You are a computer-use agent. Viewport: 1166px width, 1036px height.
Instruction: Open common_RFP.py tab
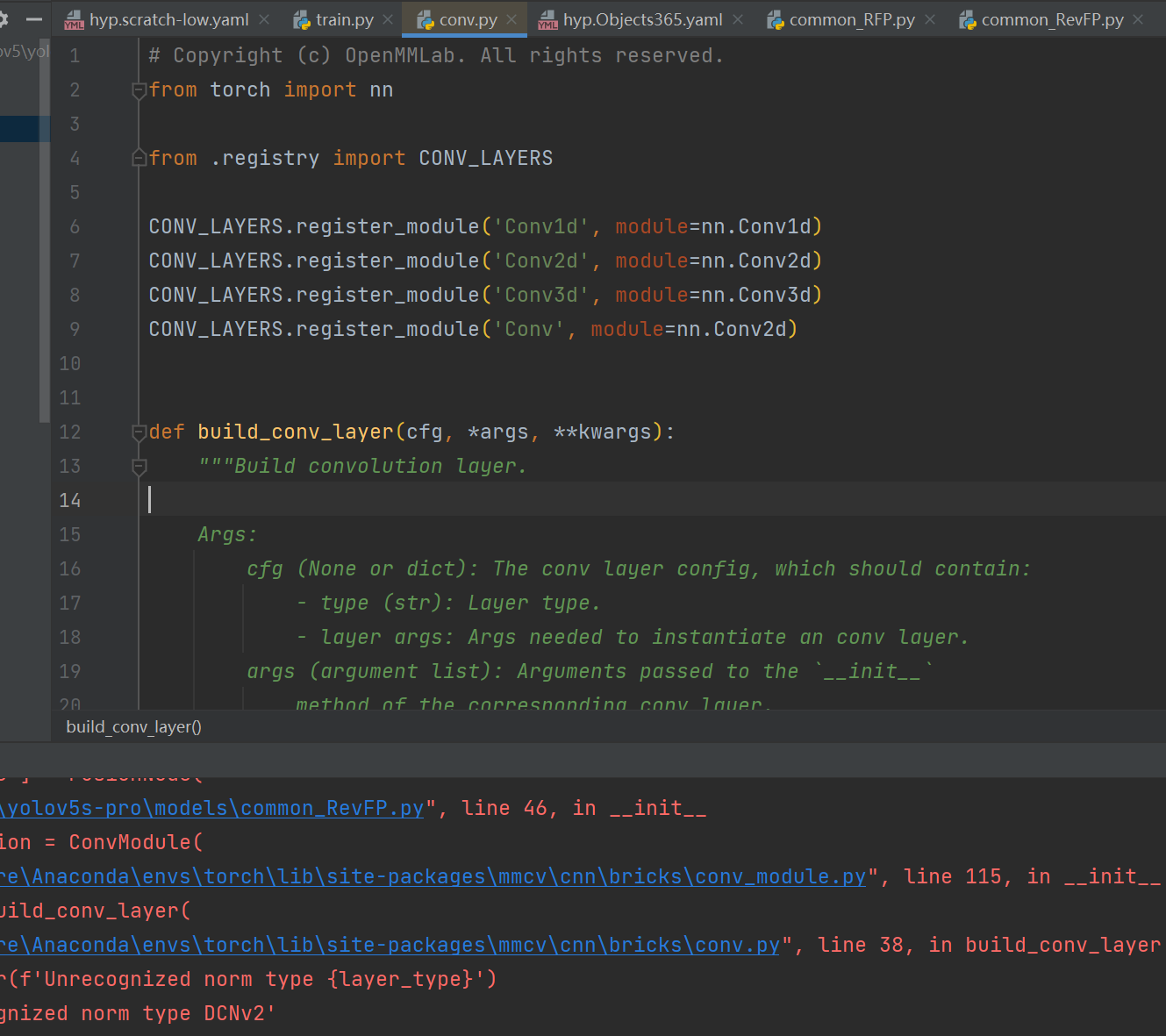[852, 19]
